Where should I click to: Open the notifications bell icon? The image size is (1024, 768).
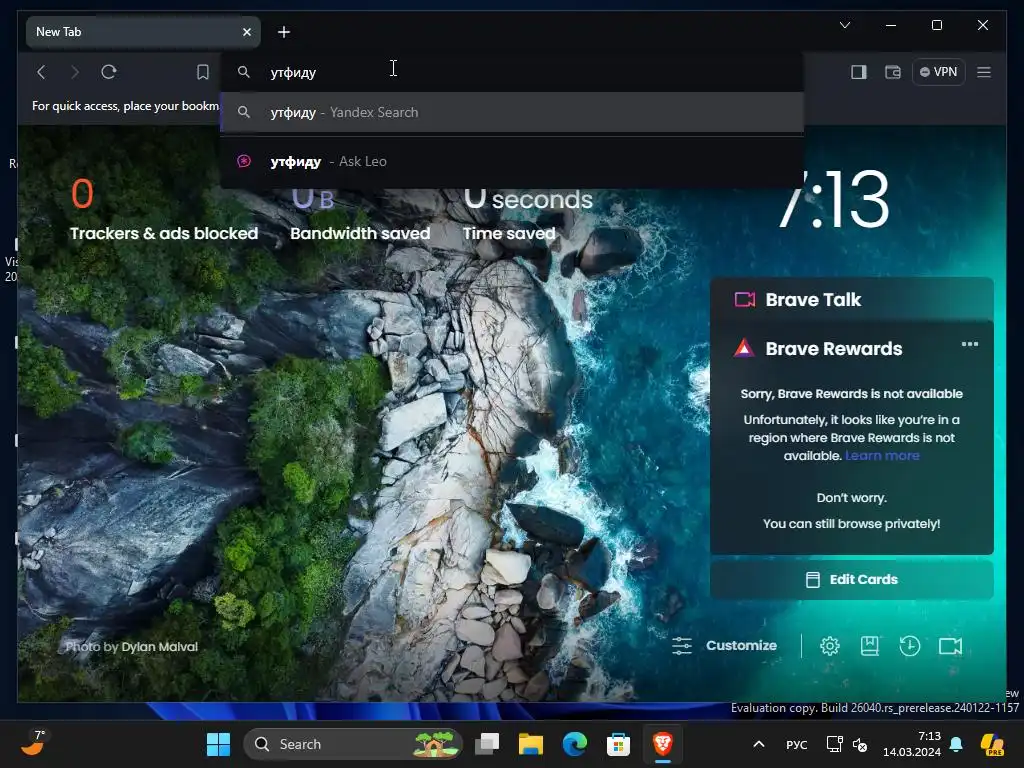[956, 744]
